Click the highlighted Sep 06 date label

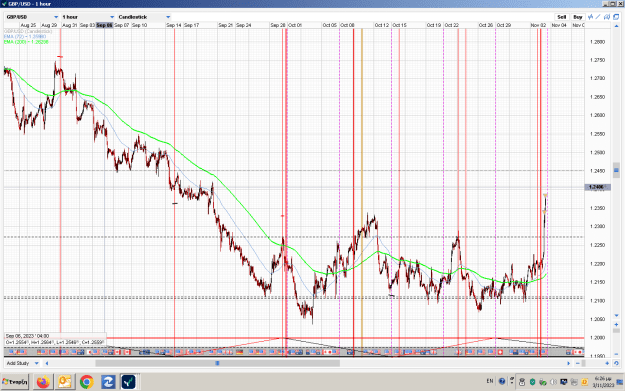[104, 25]
